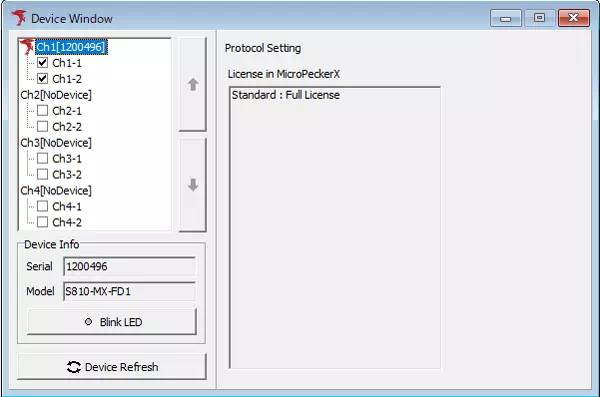Click the Serial field showing 1200496
This screenshot has height=397, width=600.
tap(129, 266)
